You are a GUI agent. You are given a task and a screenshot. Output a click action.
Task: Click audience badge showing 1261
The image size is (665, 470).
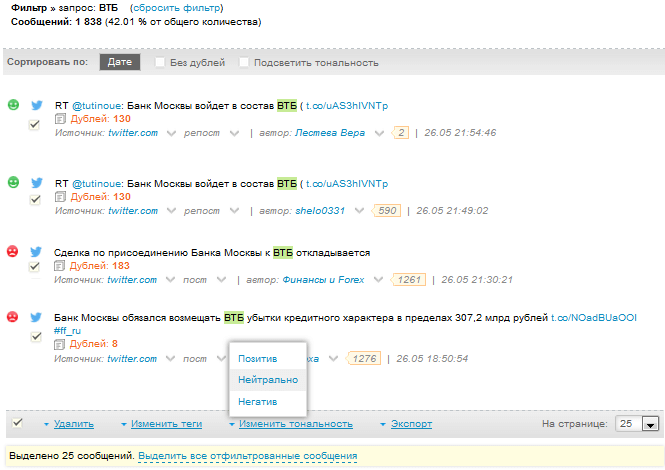click(x=408, y=280)
